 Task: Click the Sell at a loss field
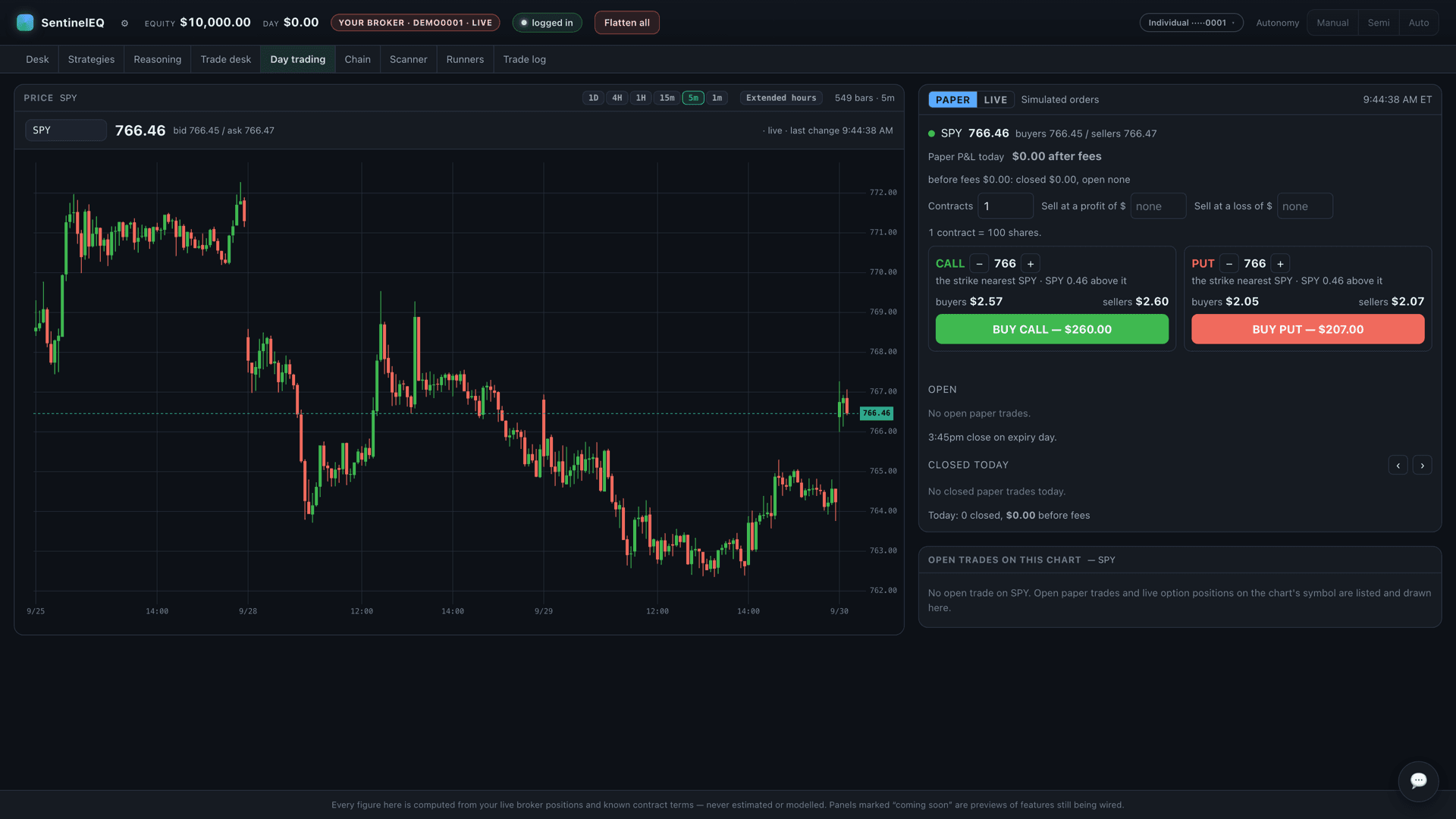[1304, 206]
